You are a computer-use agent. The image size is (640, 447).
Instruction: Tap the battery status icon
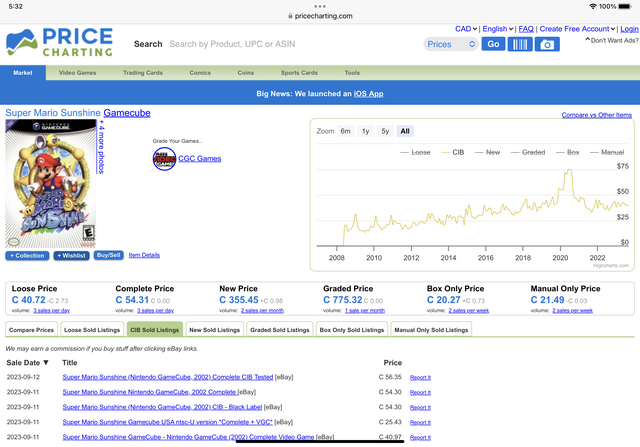(625, 6)
